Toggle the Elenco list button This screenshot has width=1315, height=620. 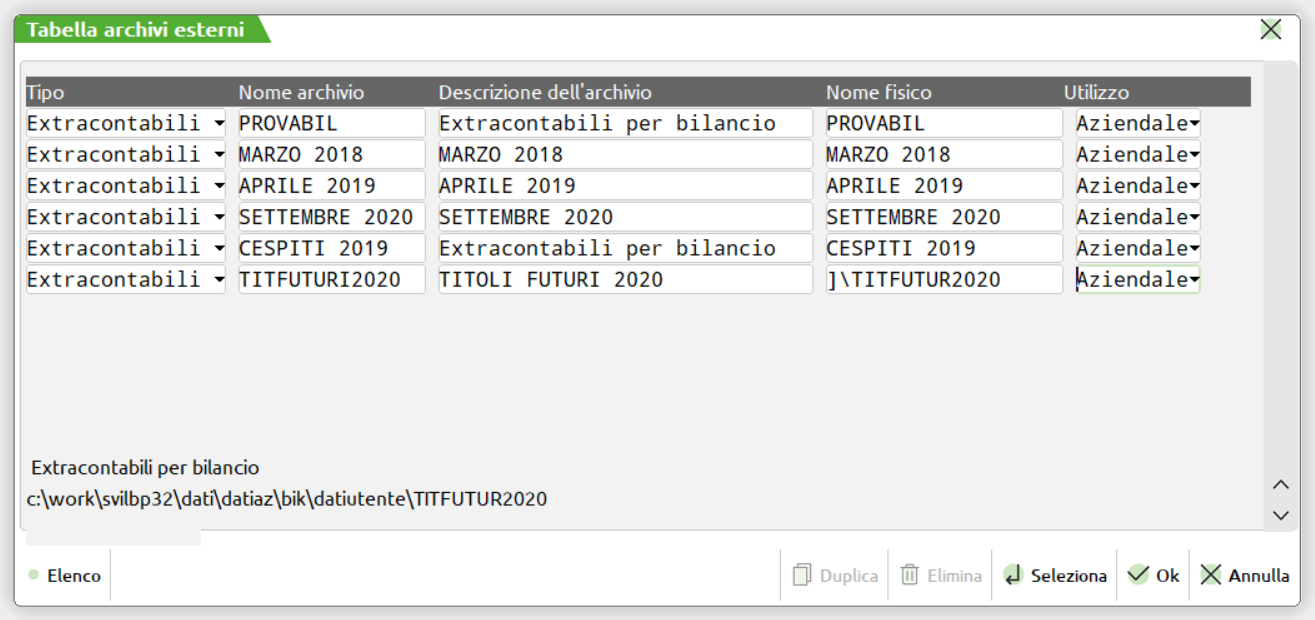(x=66, y=576)
